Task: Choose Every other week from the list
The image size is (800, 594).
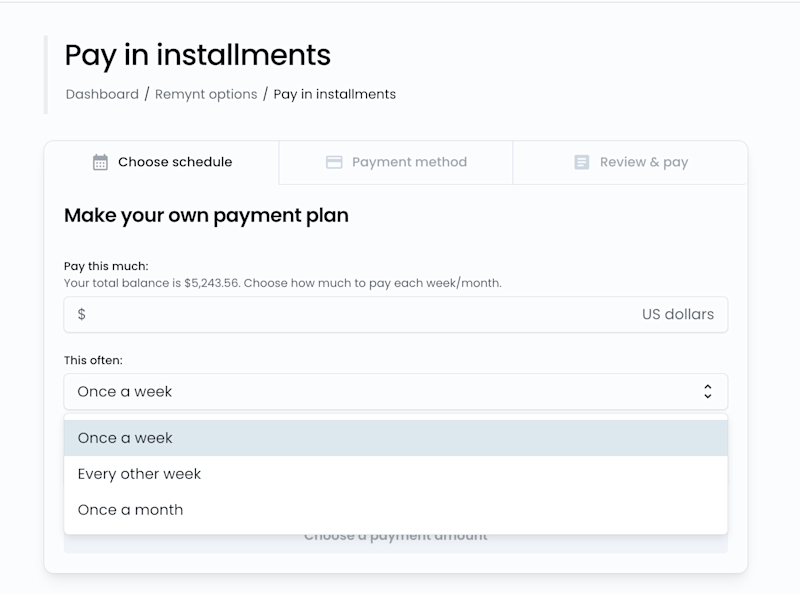Action: coord(396,474)
